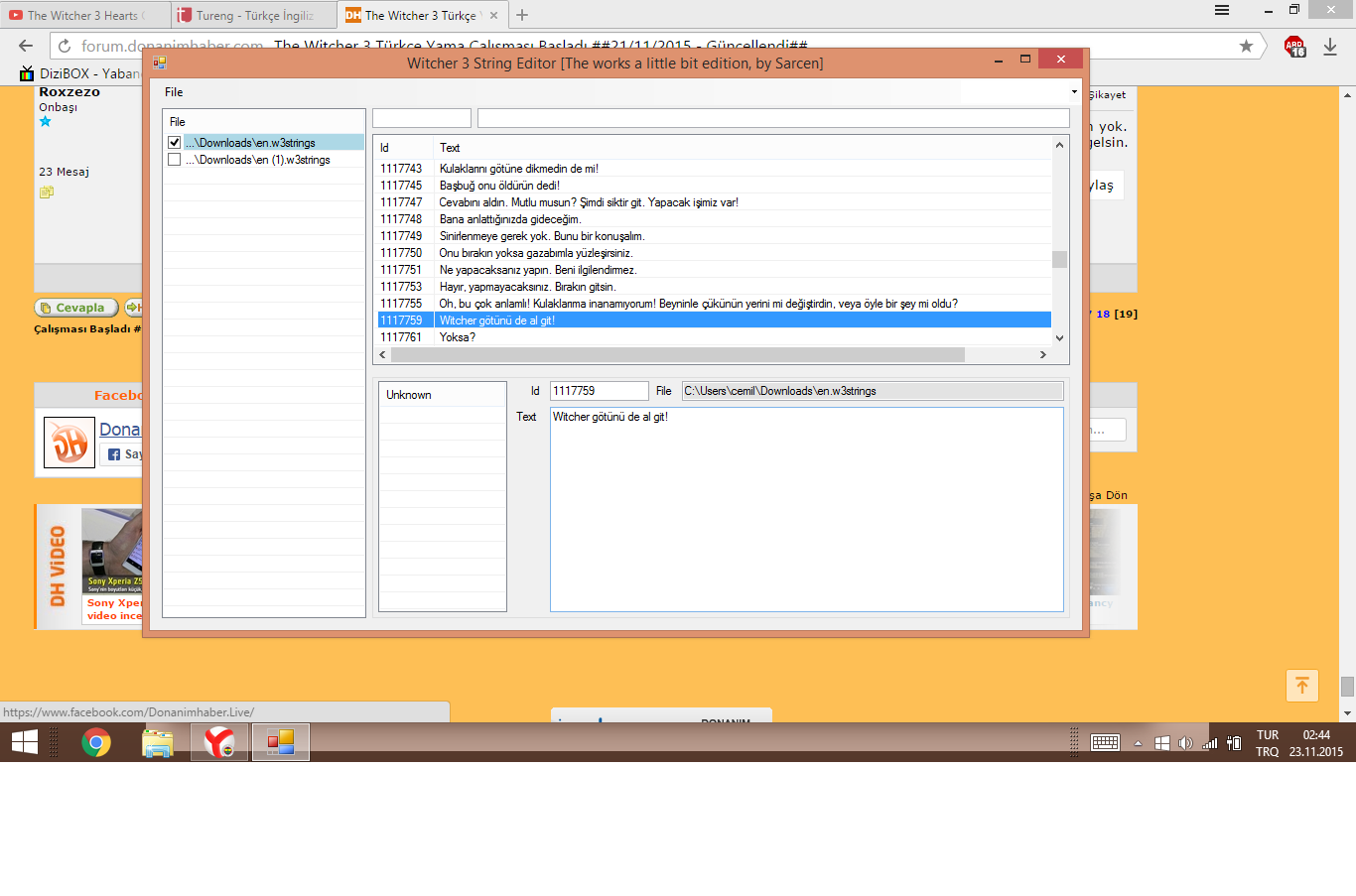Go to forum page 18
Screen dimensions: 1356x896
[1103, 314]
